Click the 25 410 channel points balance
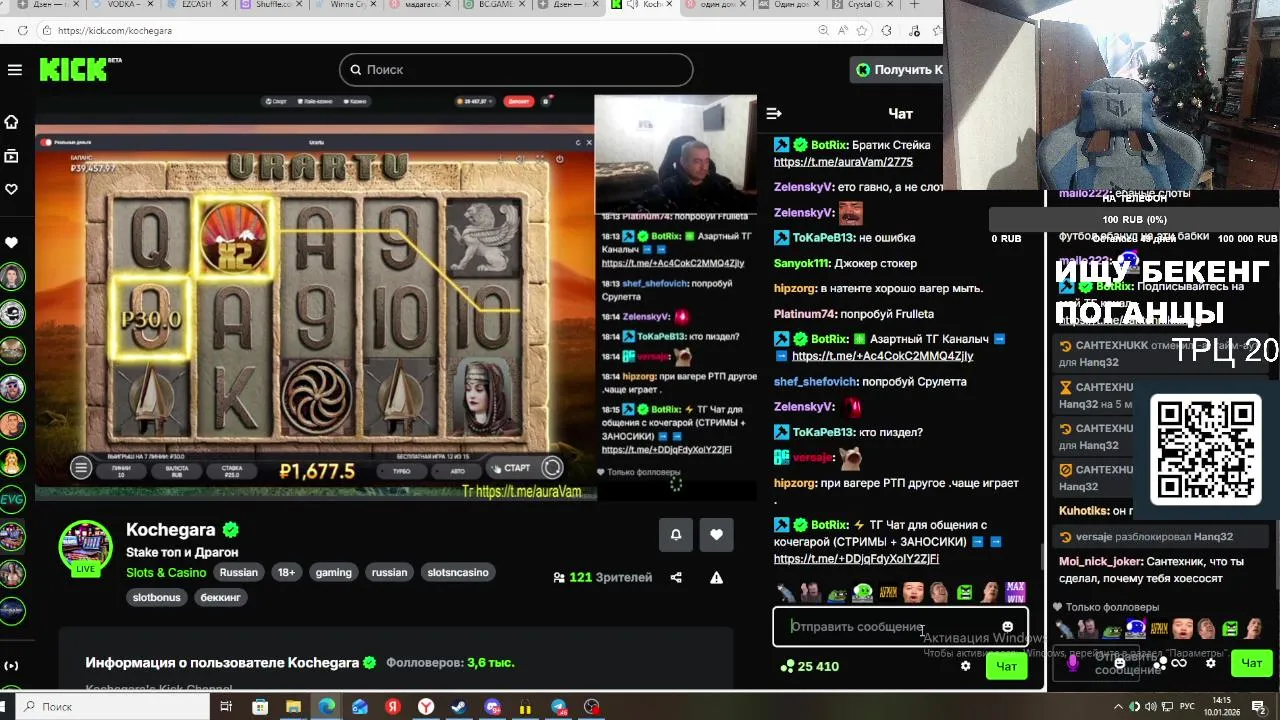1280x720 pixels. coord(810,666)
